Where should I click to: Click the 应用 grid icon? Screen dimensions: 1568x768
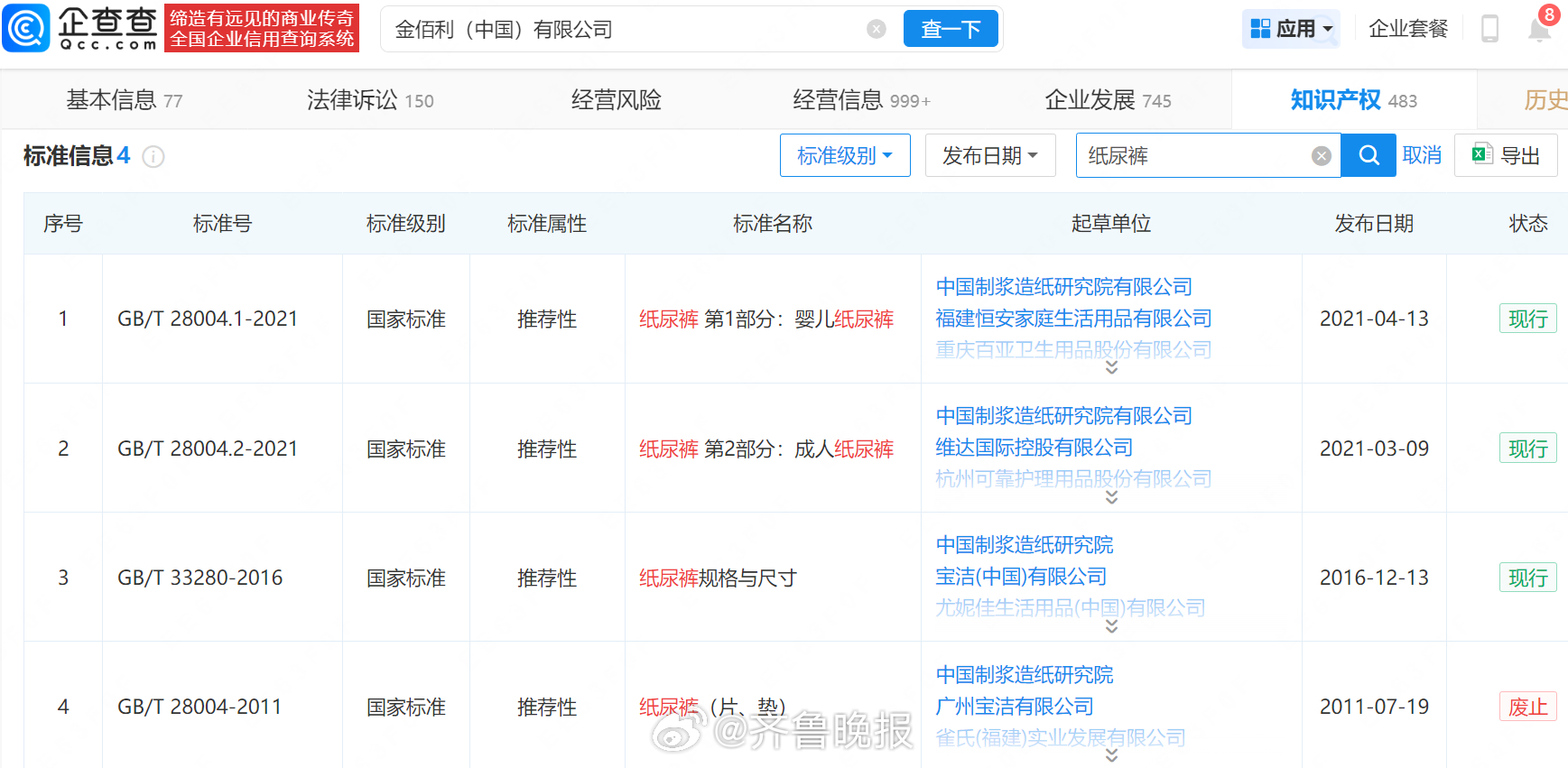pyautogui.click(x=1260, y=29)
